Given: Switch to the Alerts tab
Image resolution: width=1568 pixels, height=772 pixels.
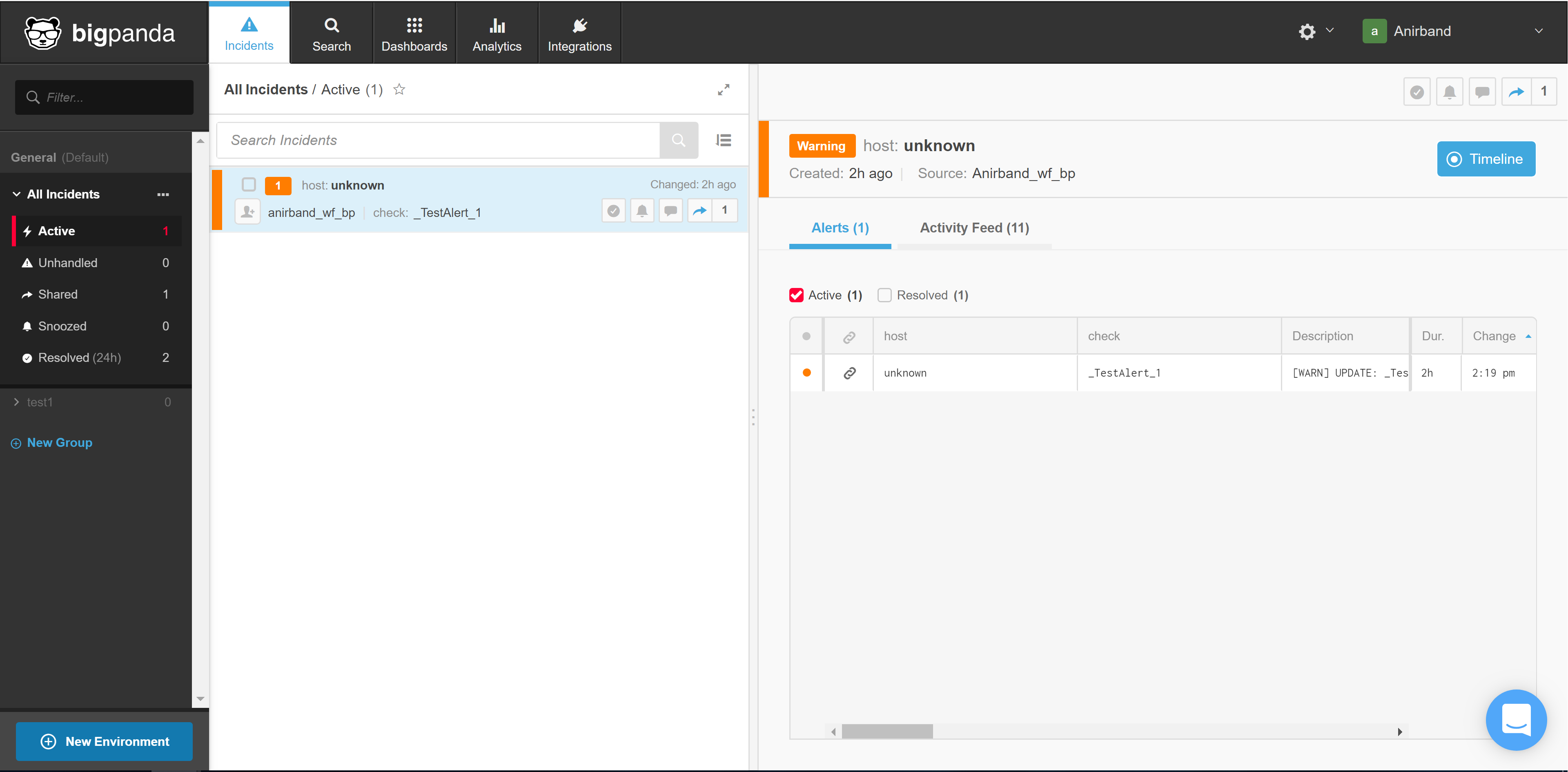Looking at the screenshot, I should pyautogui.click(x=840, y=228).
